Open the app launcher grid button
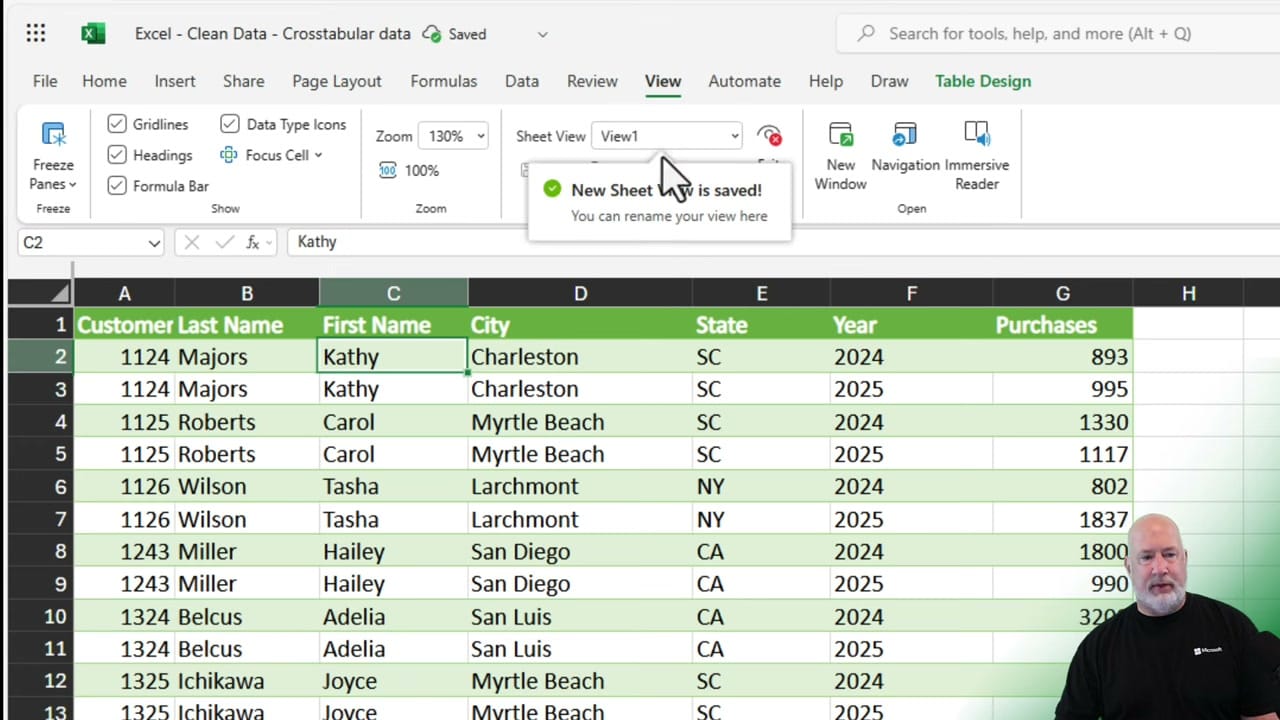Image resolution: width=1280 pixels, height=720 pixels. coord(36,33)
